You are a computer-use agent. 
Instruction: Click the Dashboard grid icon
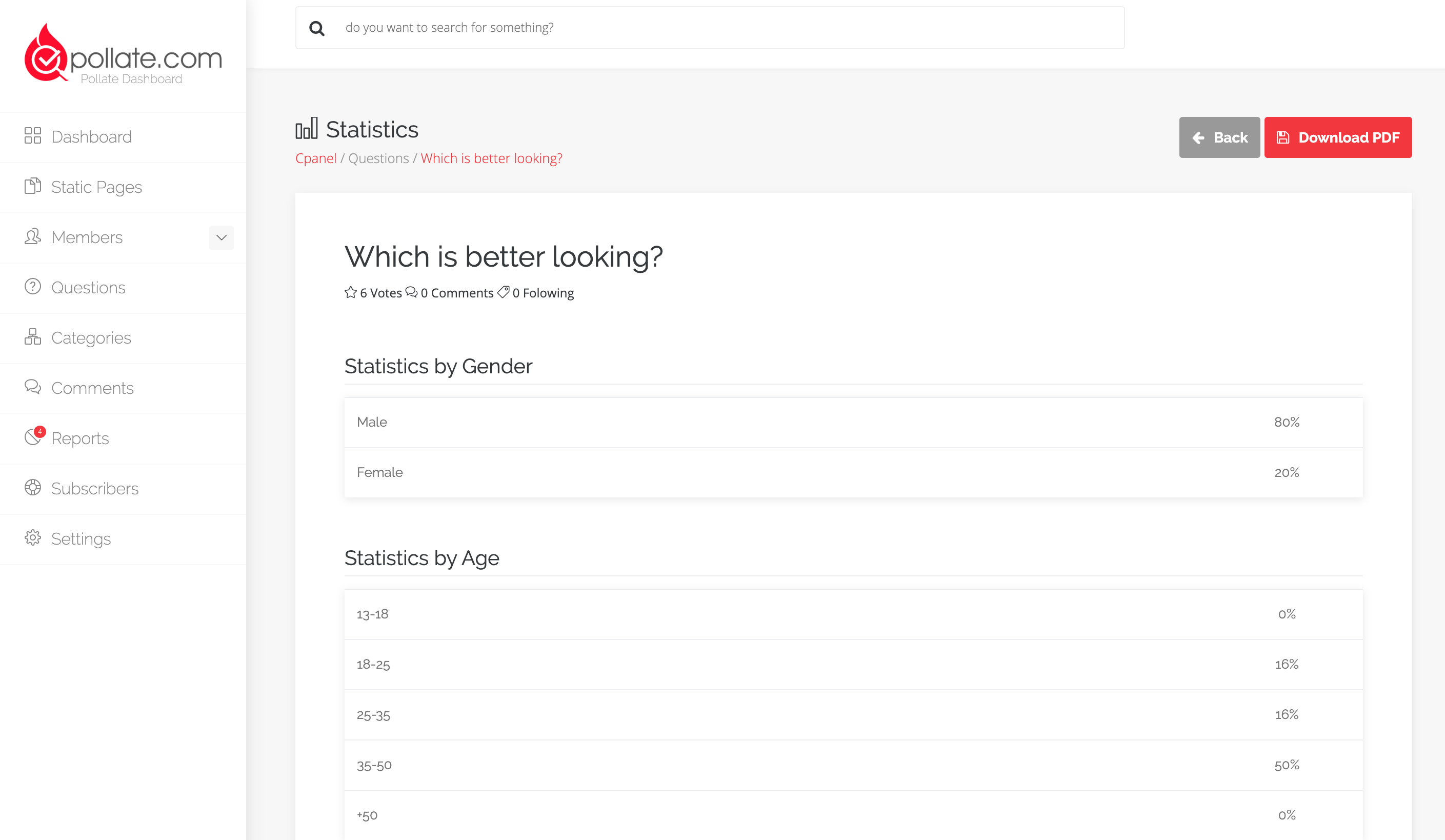33,136
